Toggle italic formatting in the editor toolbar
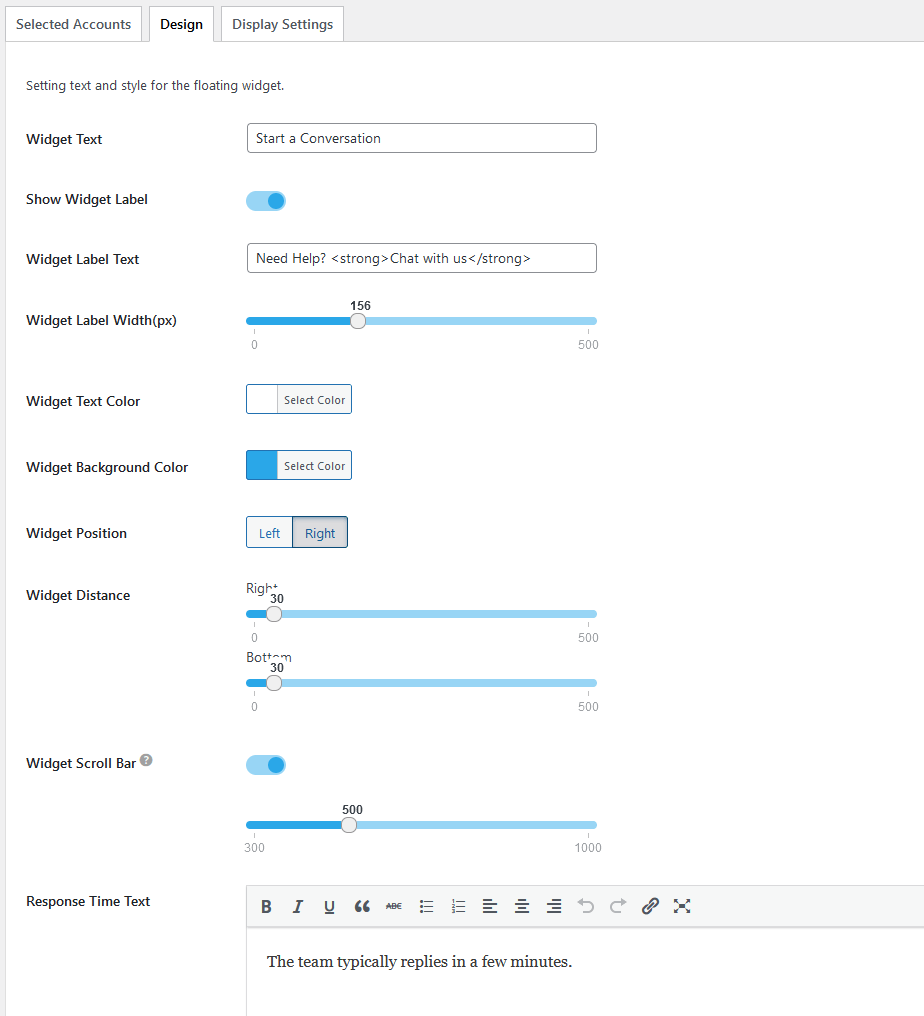Image resolution: width=924 pixels, height=1016 pixels. tap(297, 906)
